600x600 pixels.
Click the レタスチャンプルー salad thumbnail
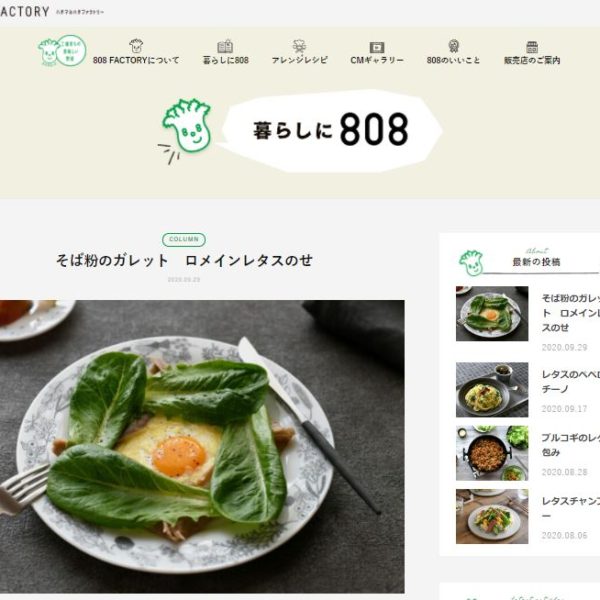click(492, 516)
